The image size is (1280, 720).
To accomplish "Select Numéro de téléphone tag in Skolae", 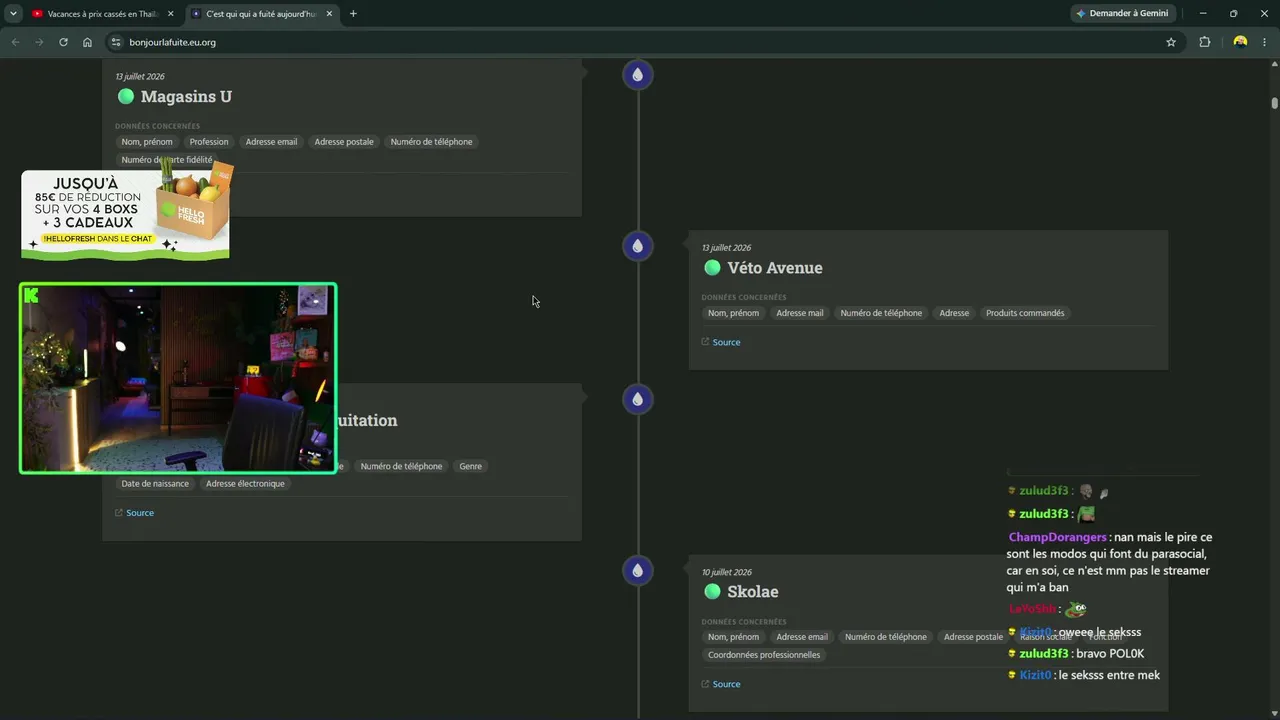I will (x=886, y=637).
